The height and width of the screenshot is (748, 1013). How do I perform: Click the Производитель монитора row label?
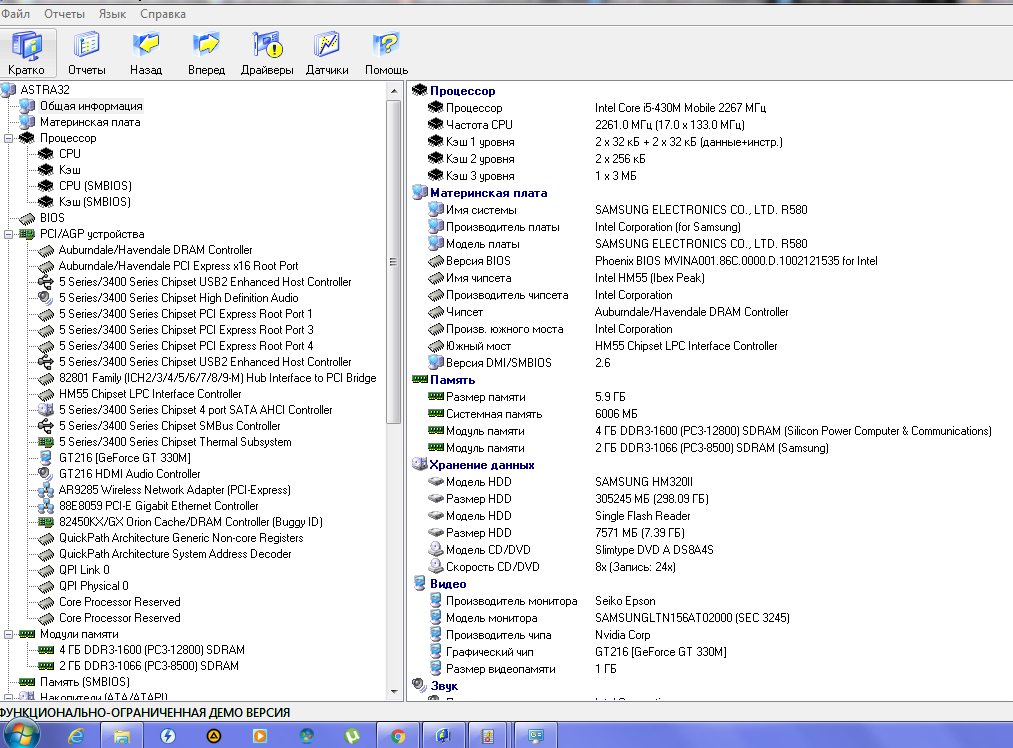511,601
